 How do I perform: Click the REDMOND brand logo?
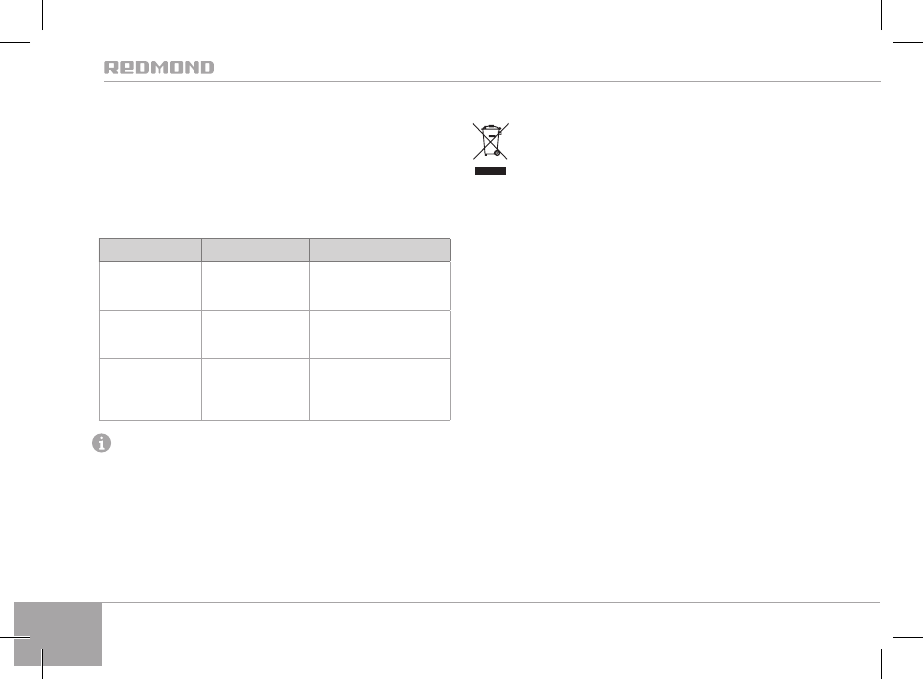click(x=159, y=68)
